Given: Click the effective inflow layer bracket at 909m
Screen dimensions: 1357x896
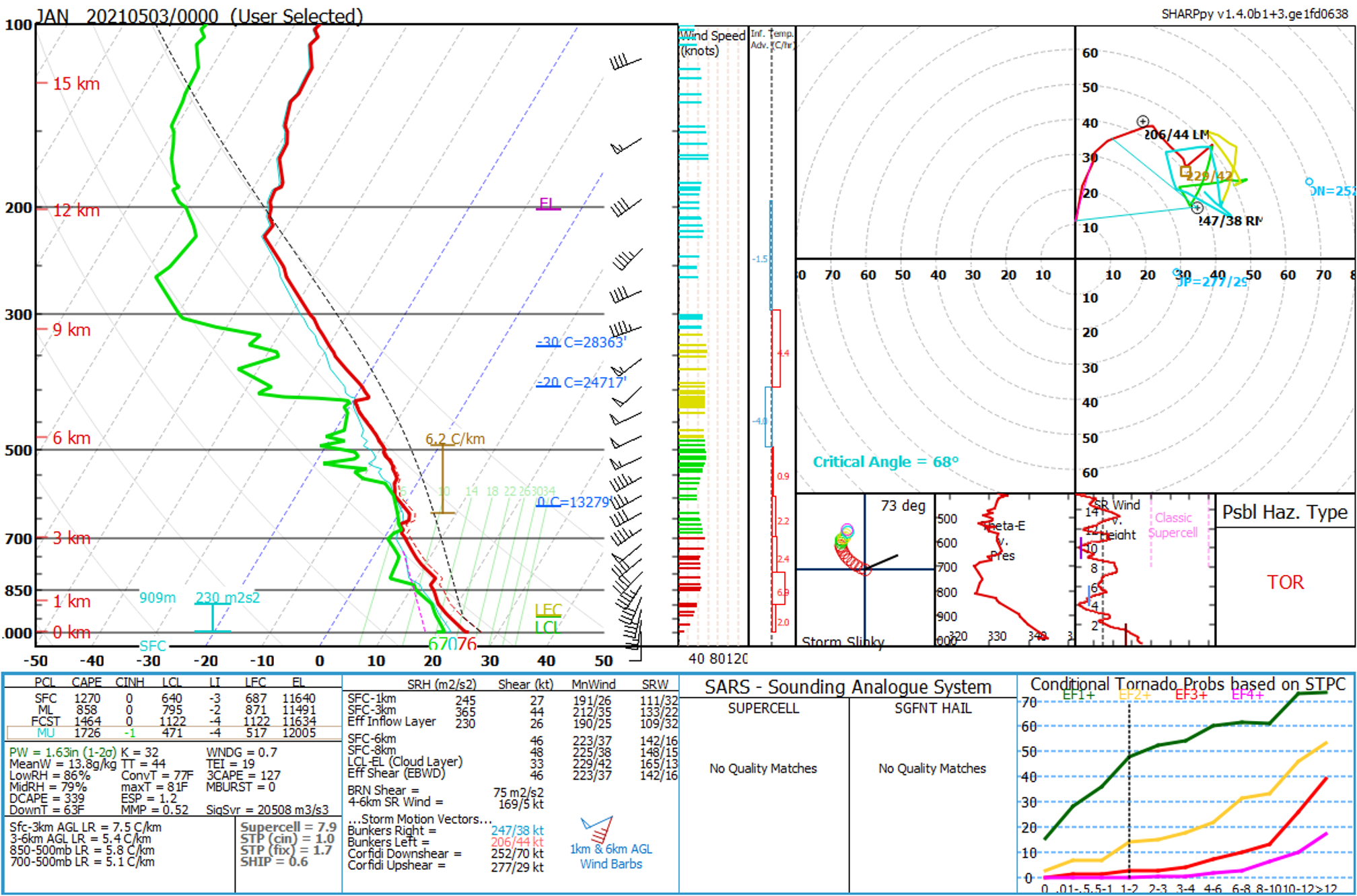Looking at the screenshot, I should point(213,617).
